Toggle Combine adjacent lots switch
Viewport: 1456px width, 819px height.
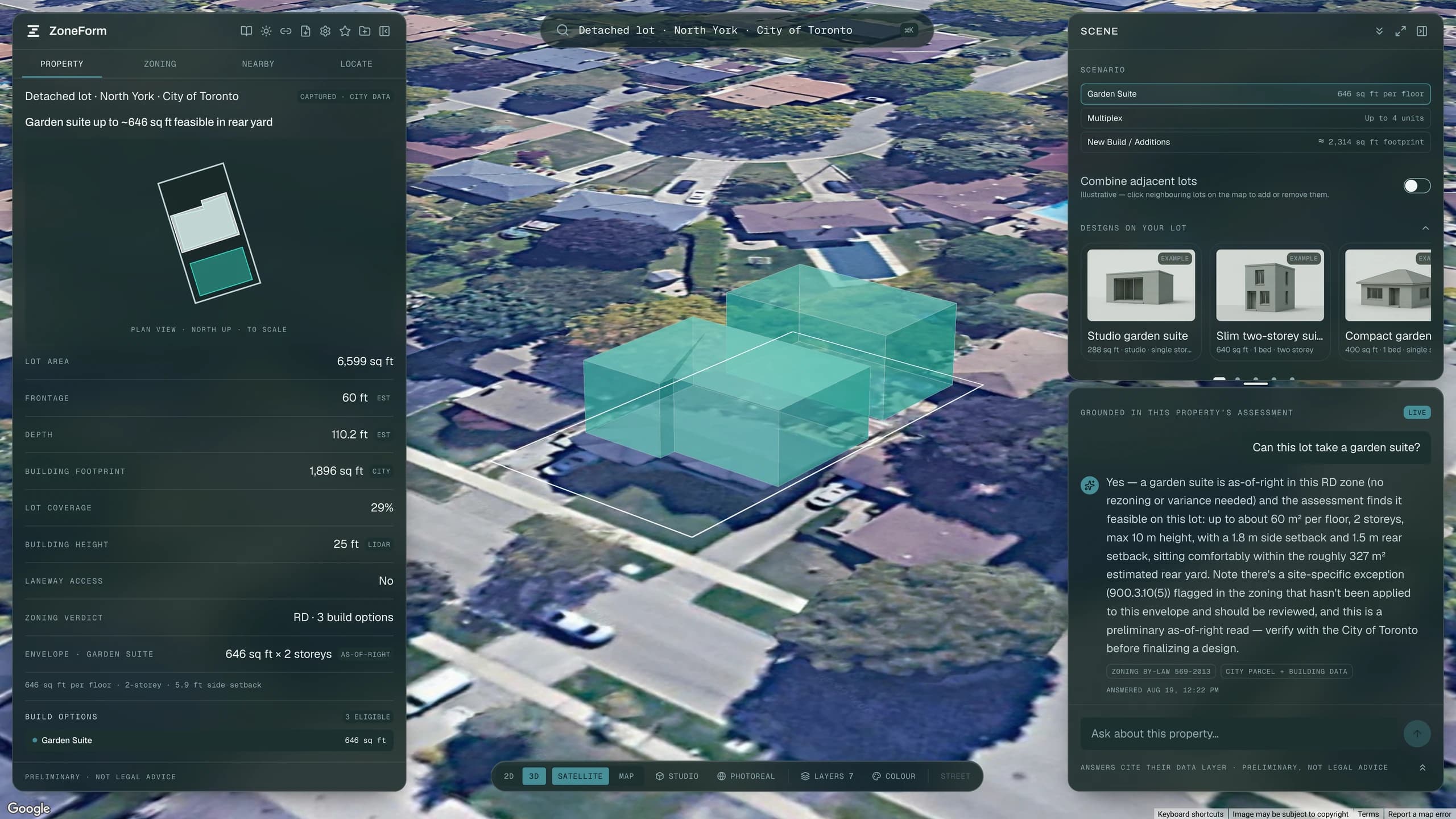(x=1417, y=186)
